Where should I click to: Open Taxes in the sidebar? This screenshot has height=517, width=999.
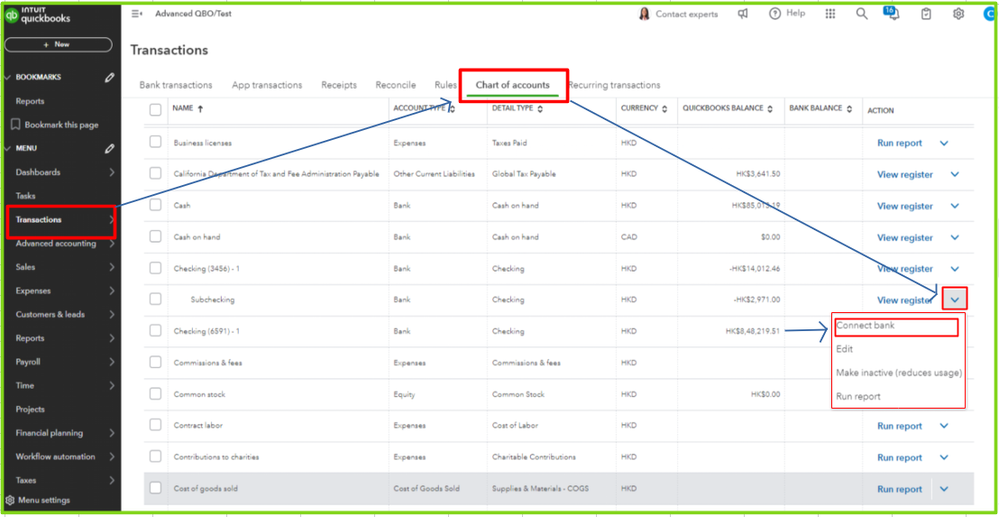[25, 481]
